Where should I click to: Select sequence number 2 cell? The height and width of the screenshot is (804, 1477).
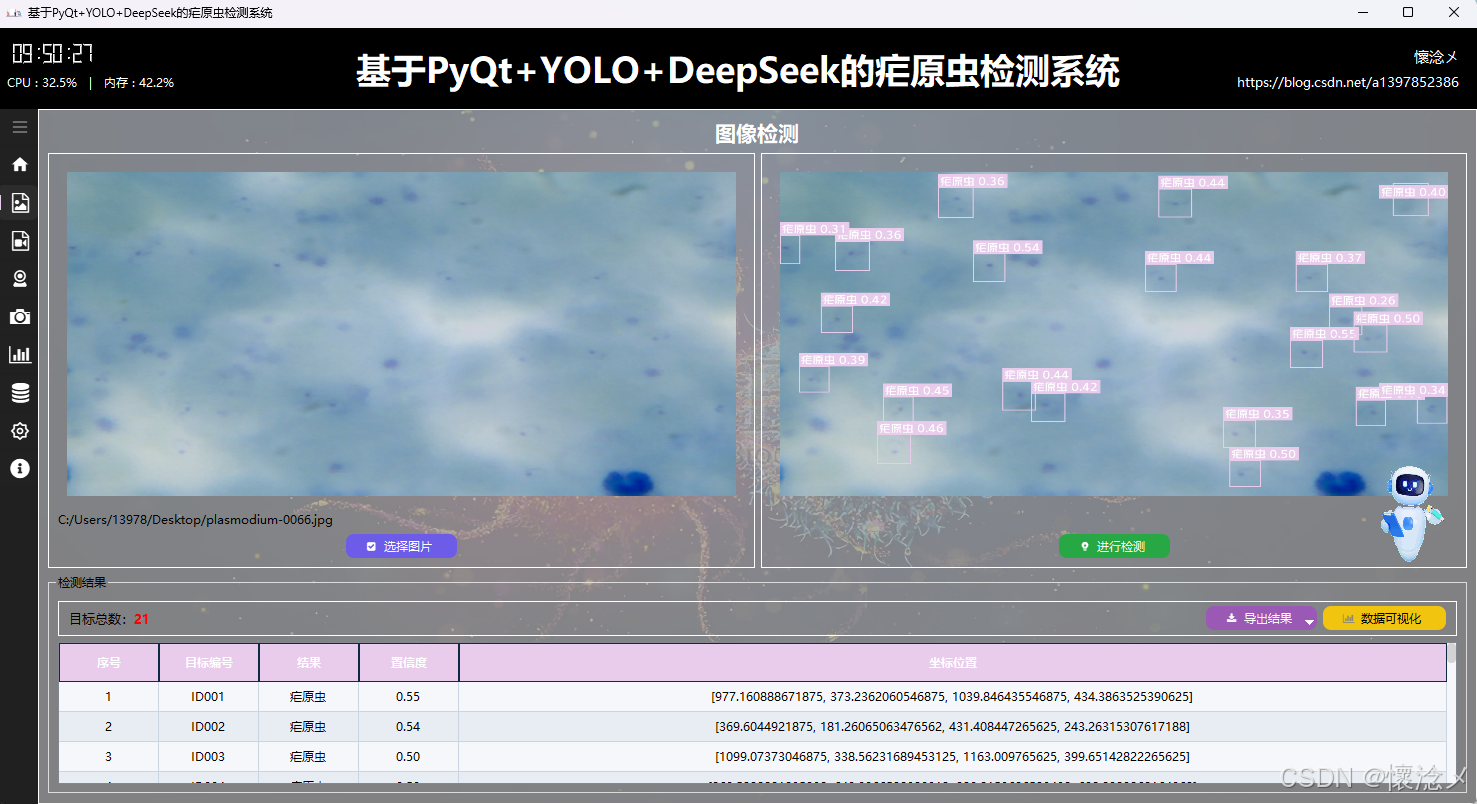tap(109, 727)
